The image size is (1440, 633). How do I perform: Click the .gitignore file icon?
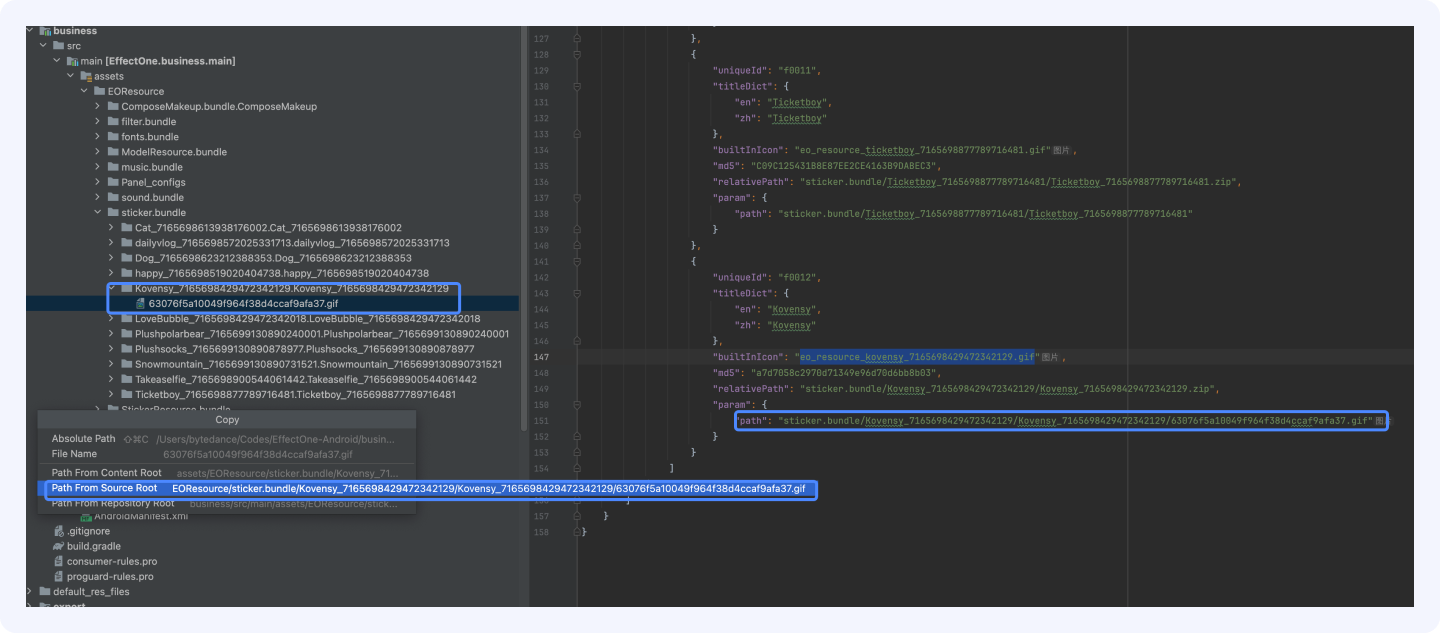[x=59, y=531]
